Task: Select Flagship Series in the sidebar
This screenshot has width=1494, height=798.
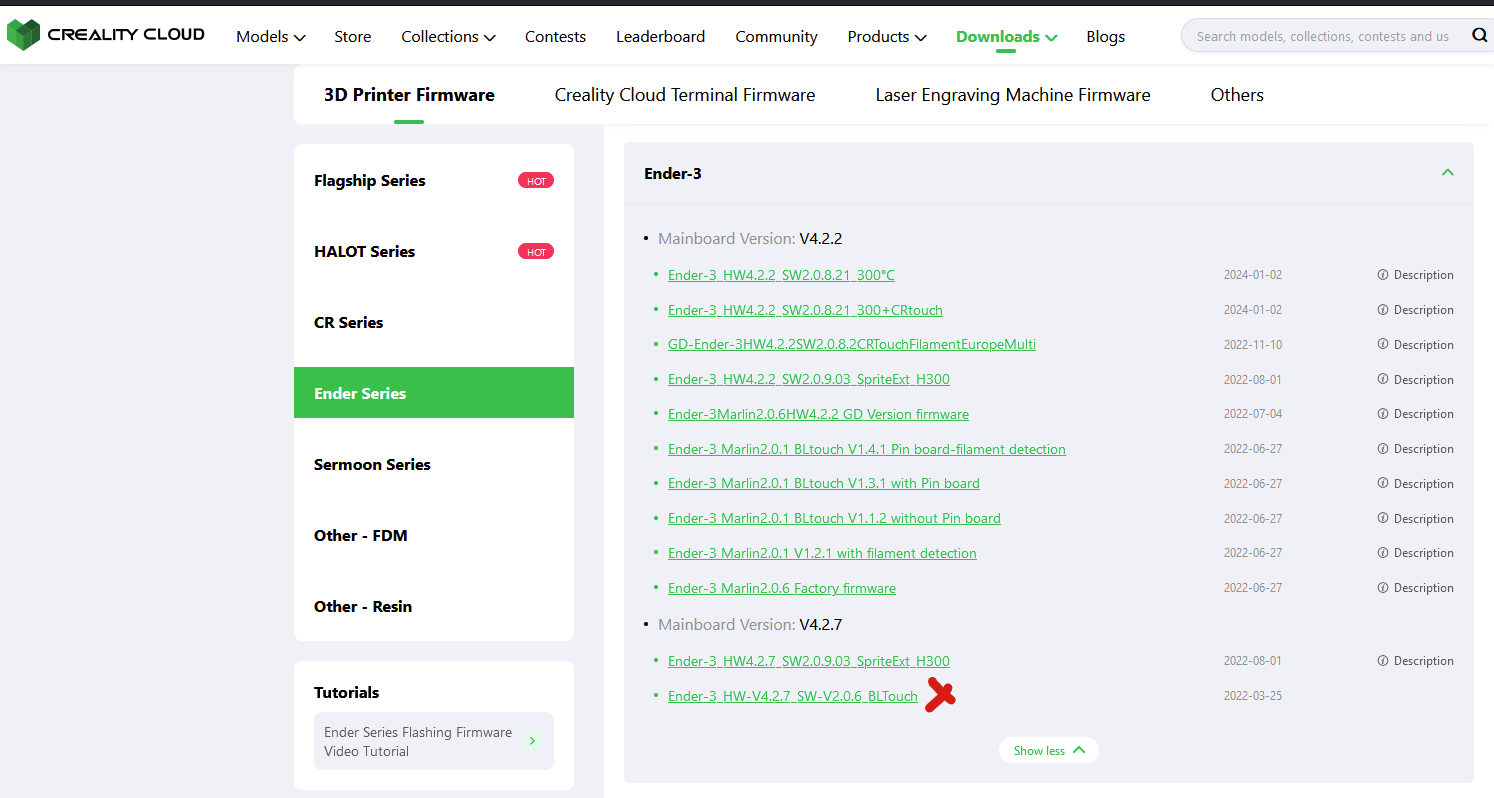Action: [x=434, y=181]
